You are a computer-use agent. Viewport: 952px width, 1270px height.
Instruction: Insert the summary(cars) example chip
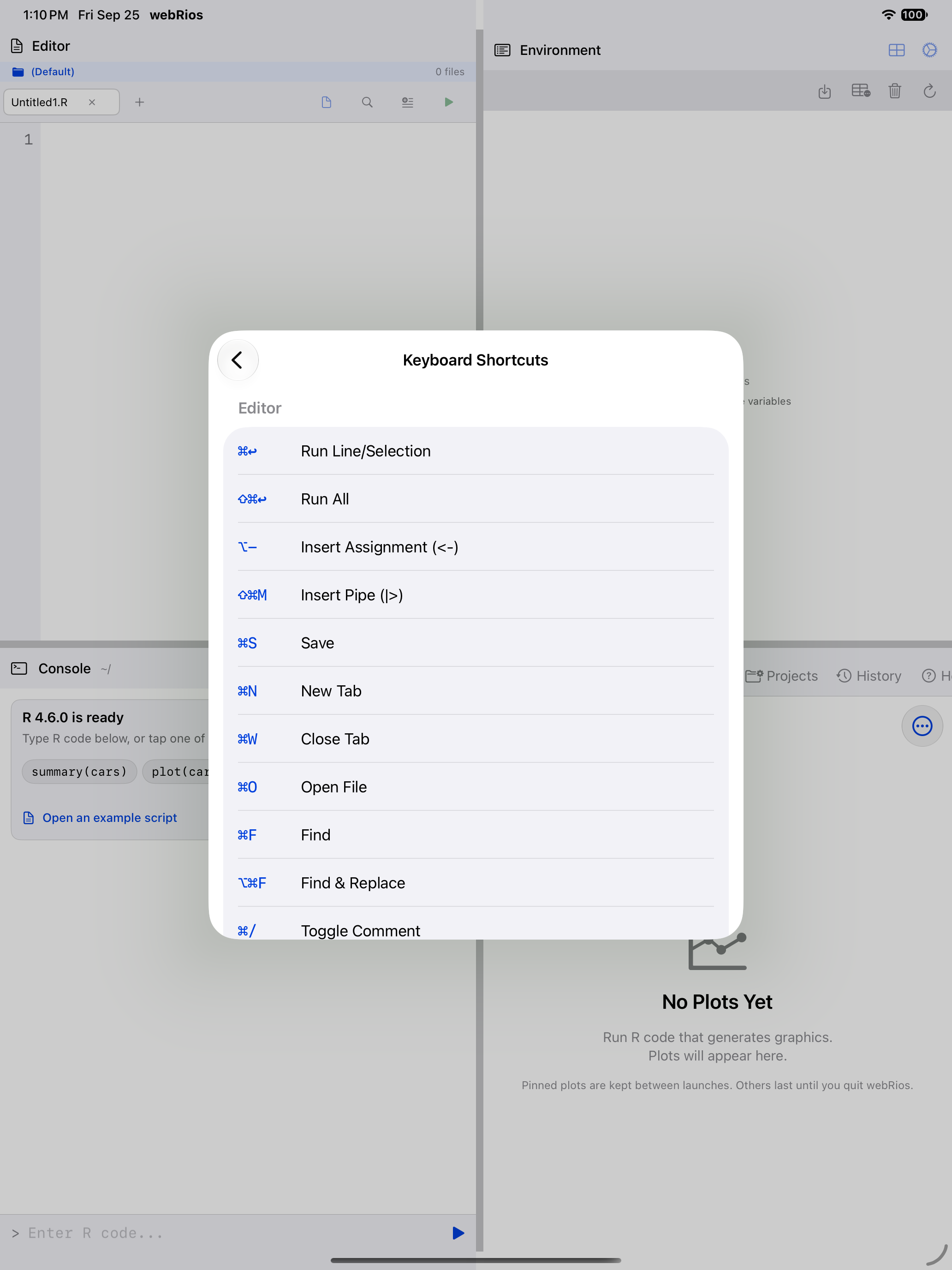(79, 772)
